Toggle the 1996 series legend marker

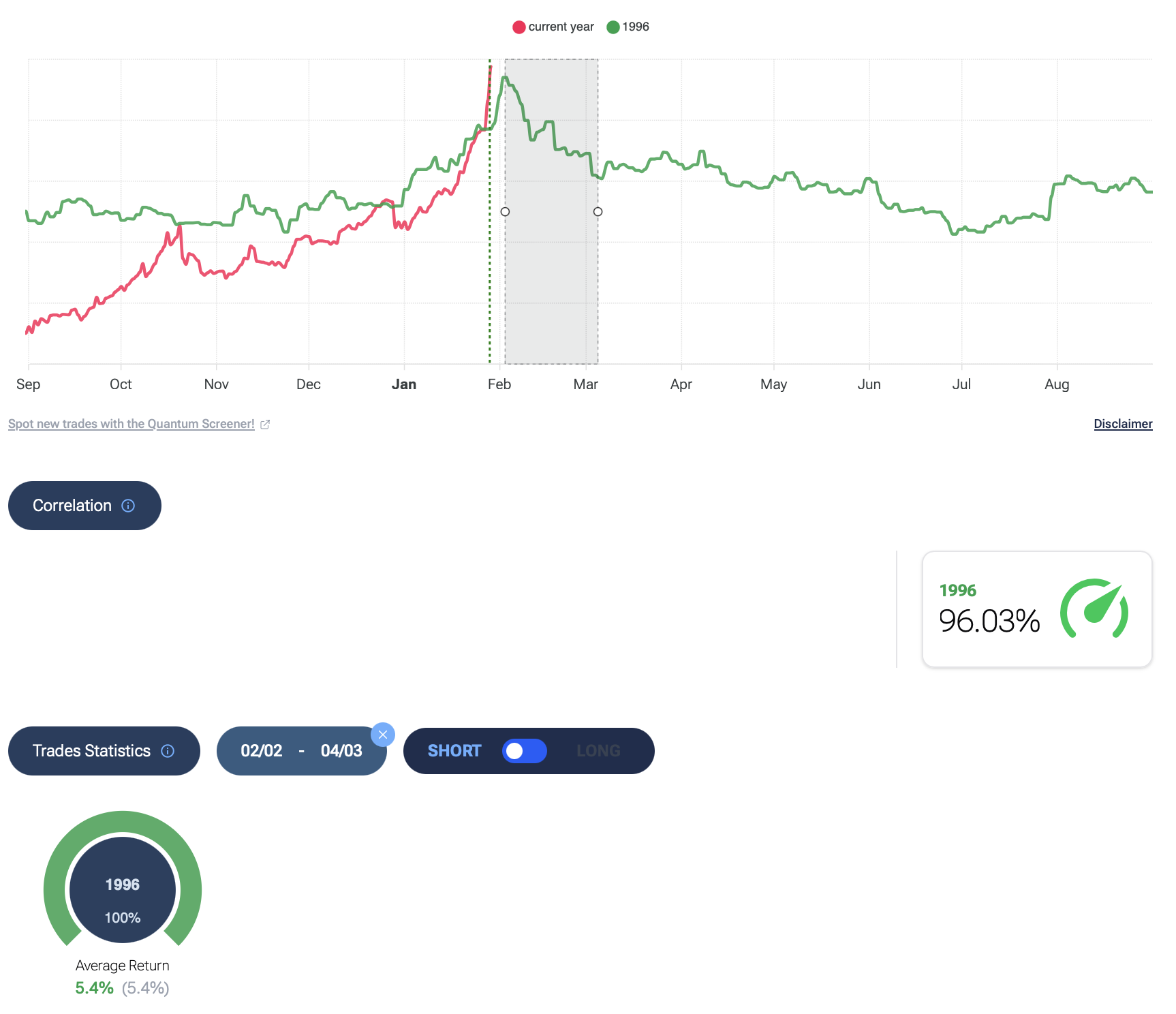613,27
